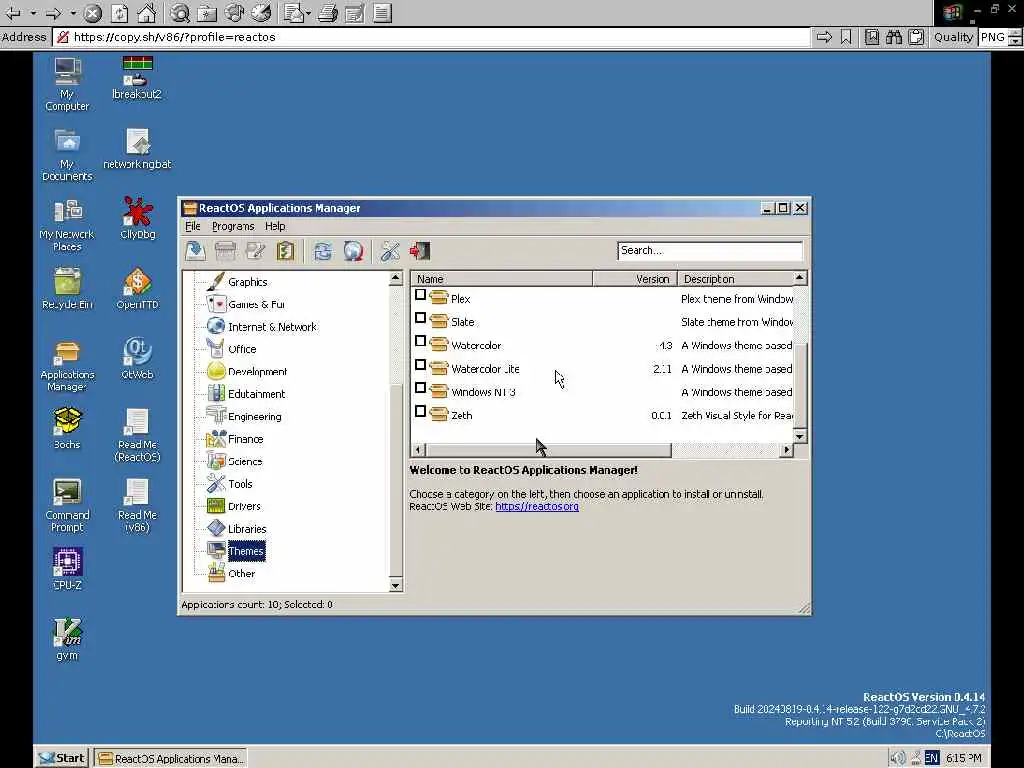This screenshot has width=1024, height=768.
Task: Select the Graphics category
Action: point(248,282)
